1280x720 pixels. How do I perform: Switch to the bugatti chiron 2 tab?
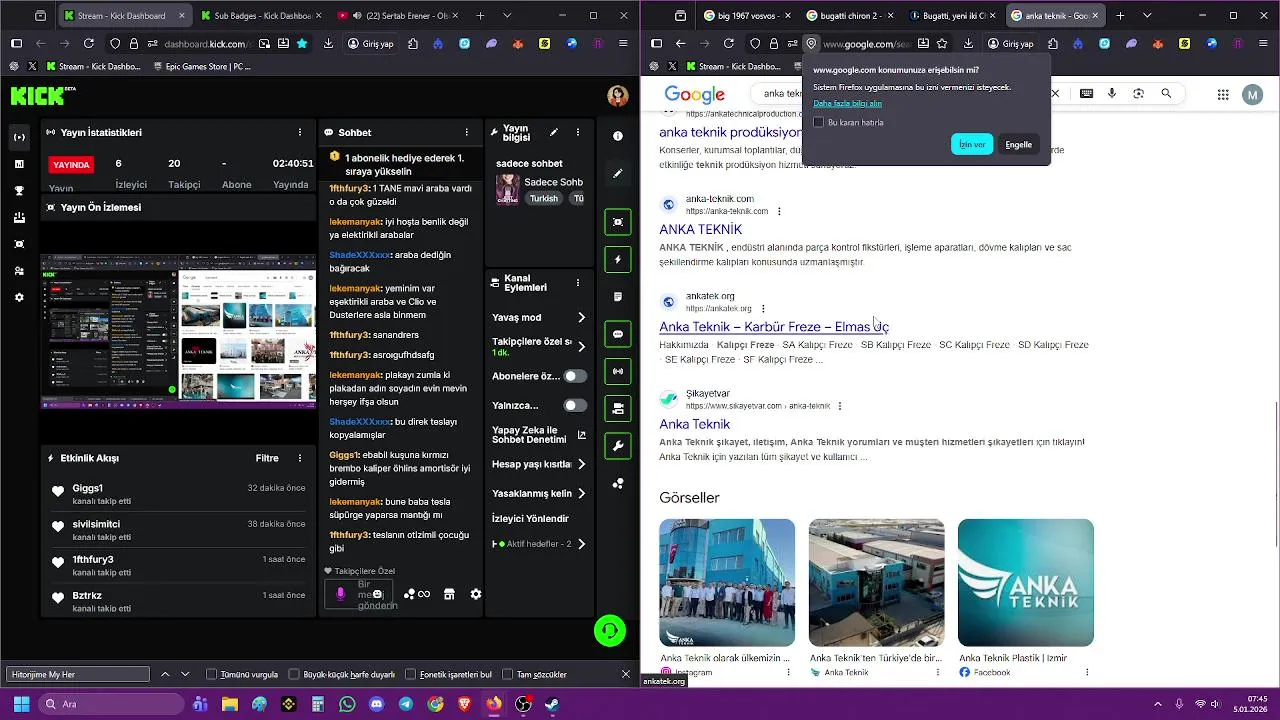tap(848, 16)
